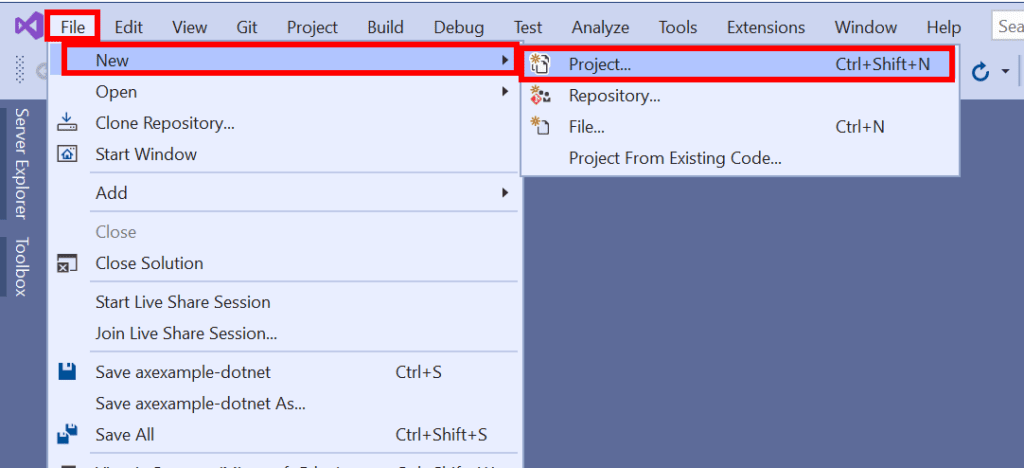1024x468 pixels.
Task: Choose Start Live Share Session
Action: pos(182,302)
